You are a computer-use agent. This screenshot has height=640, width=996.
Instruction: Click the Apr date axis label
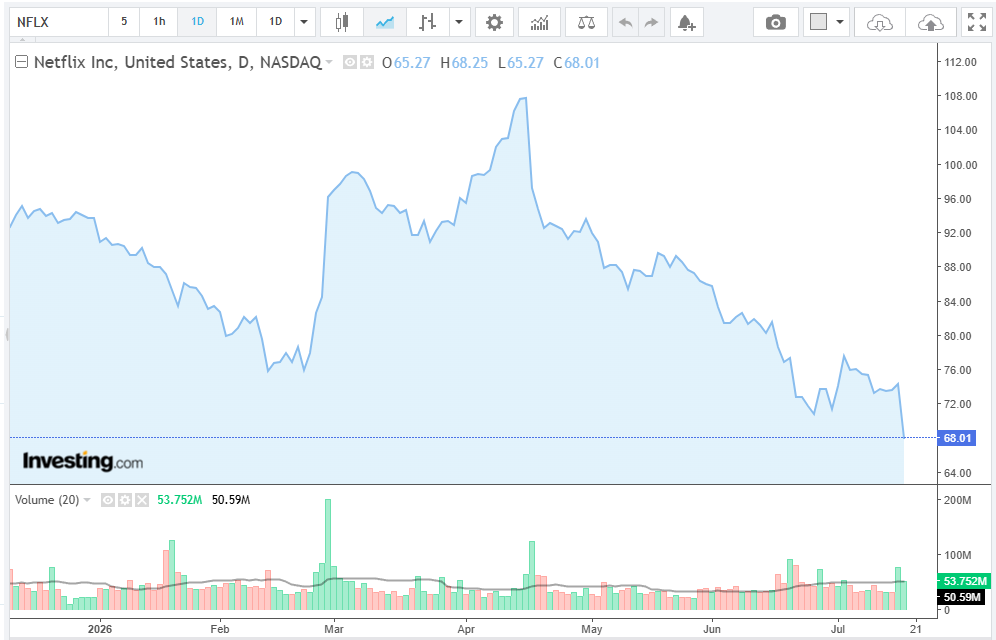(466, 629)
